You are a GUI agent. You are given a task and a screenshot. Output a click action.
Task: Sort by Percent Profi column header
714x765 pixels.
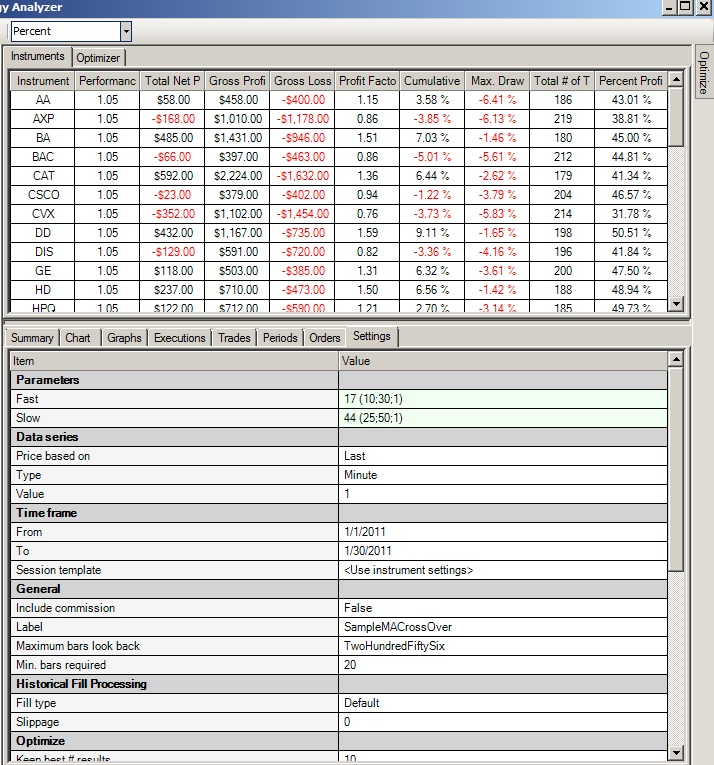[x=631, y=81]
